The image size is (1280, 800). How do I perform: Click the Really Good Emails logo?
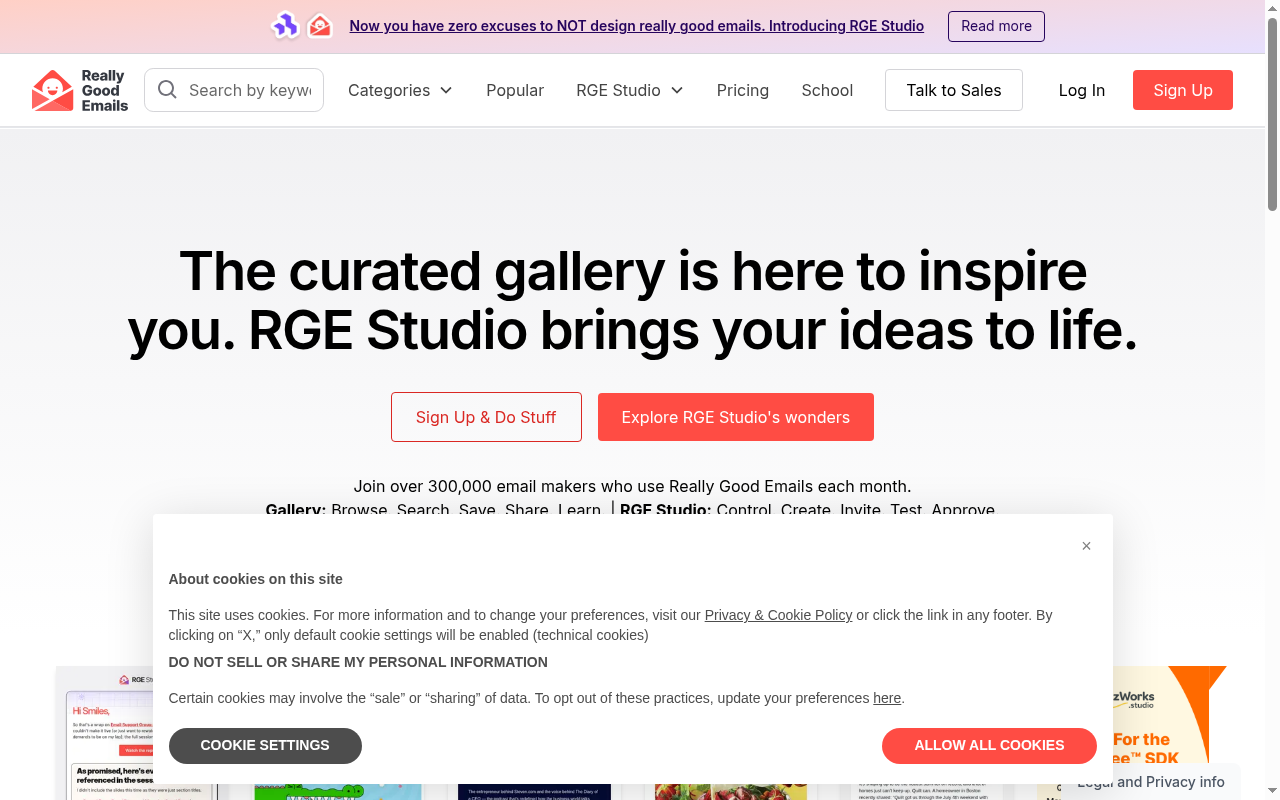point(80,90)
